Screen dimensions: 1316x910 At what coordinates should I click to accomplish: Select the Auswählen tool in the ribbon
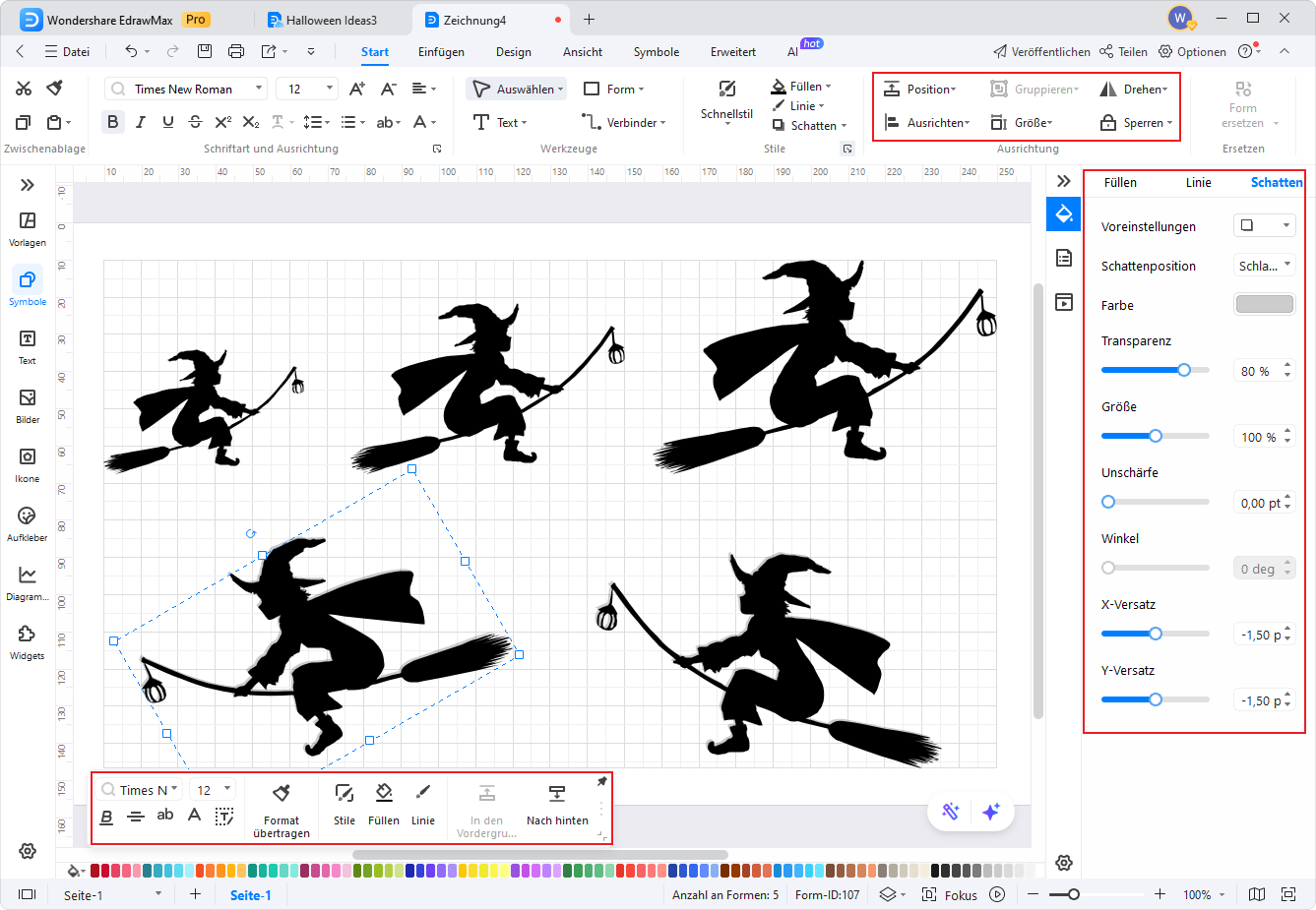tap(516, 88)
